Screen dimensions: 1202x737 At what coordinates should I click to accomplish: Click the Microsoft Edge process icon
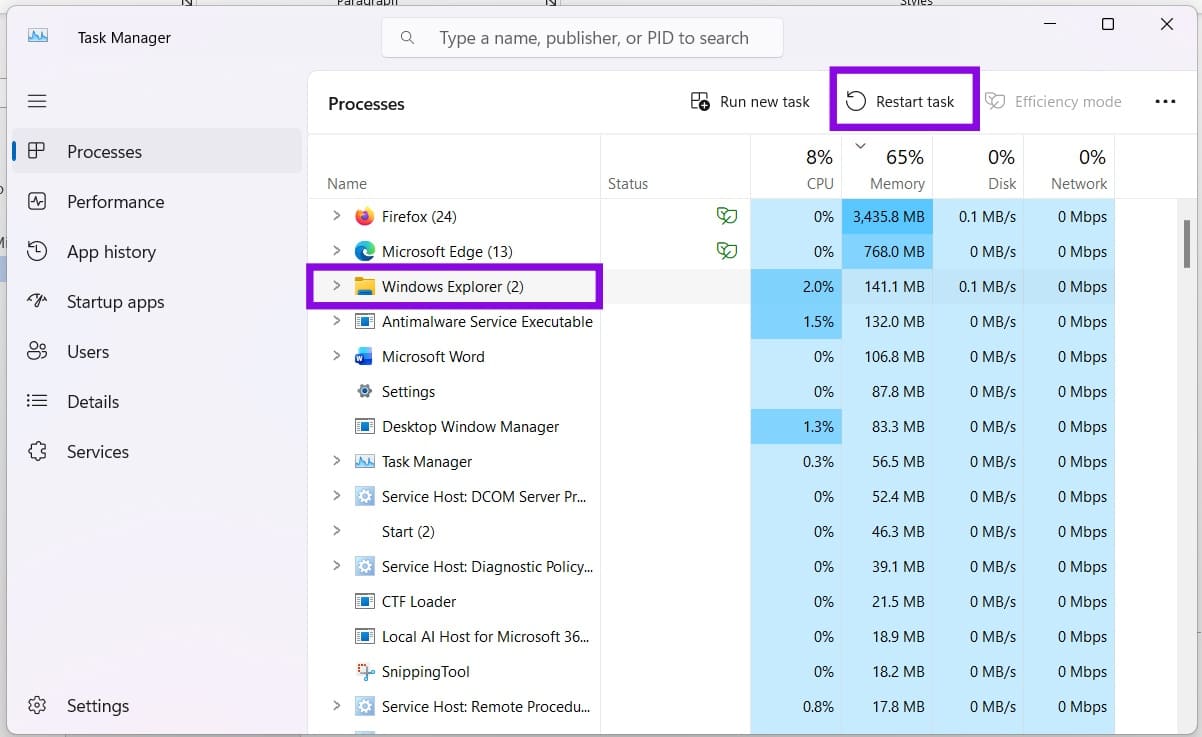(364, 251)
